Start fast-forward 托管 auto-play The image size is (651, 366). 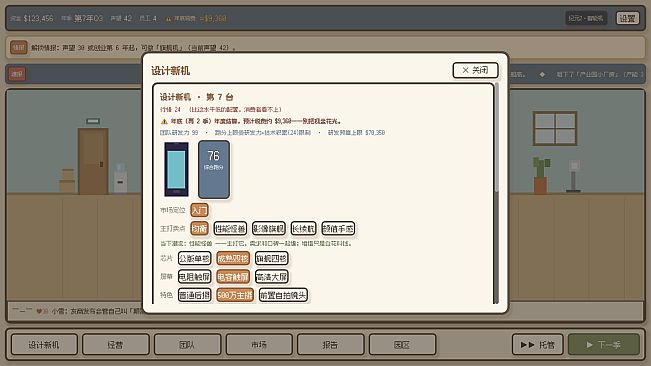point(538,344)
